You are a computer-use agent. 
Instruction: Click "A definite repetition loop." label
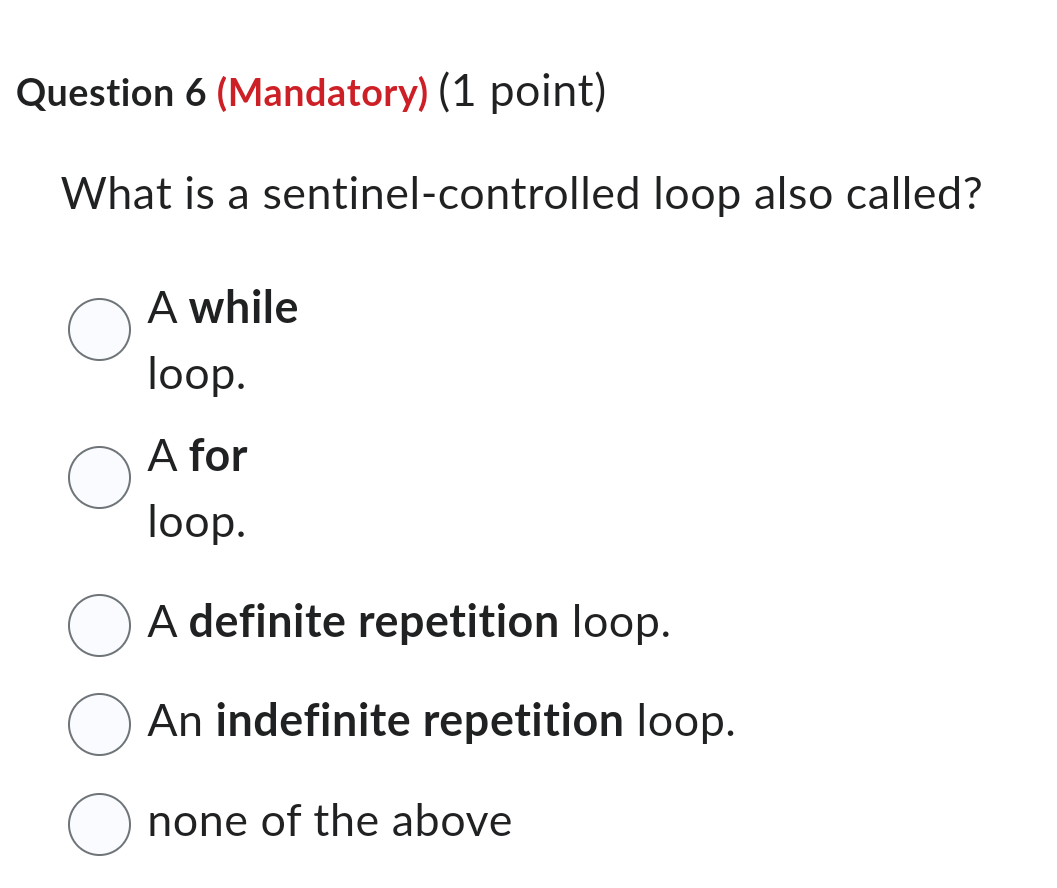click(408, 622)
